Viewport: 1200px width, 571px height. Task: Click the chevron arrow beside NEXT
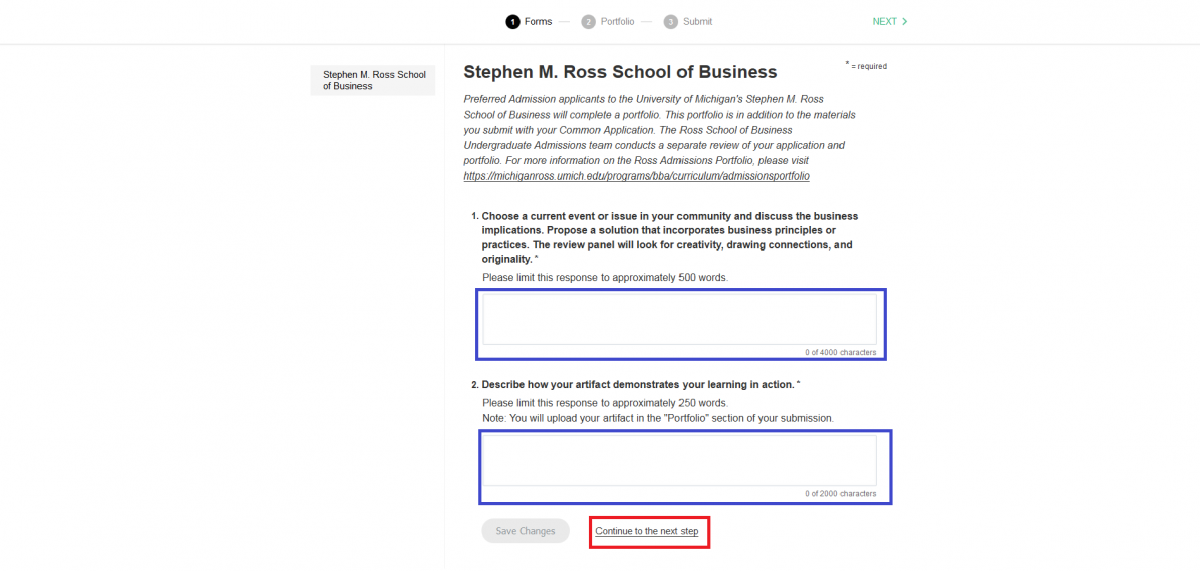click(905, 21)
